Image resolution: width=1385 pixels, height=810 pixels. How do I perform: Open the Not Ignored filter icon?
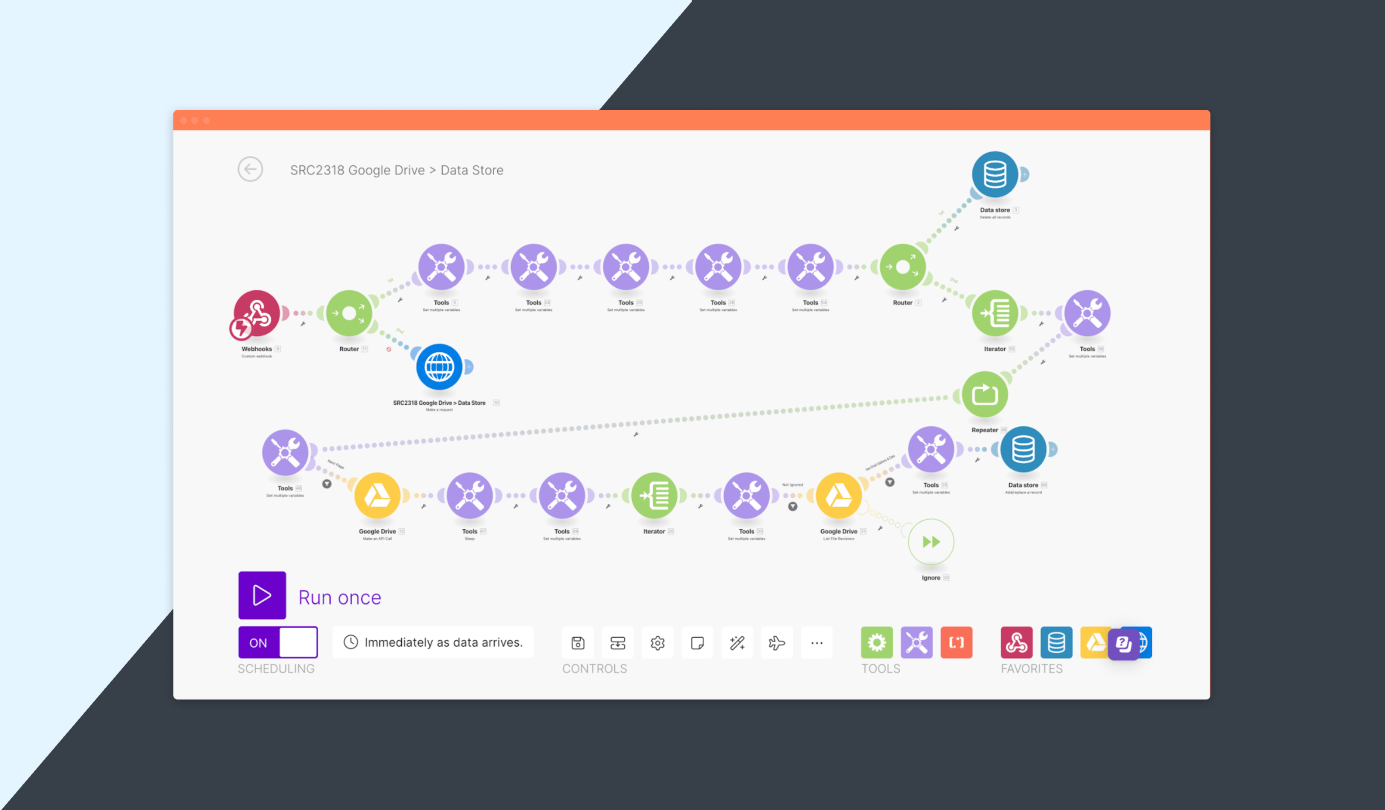point(793,506)
